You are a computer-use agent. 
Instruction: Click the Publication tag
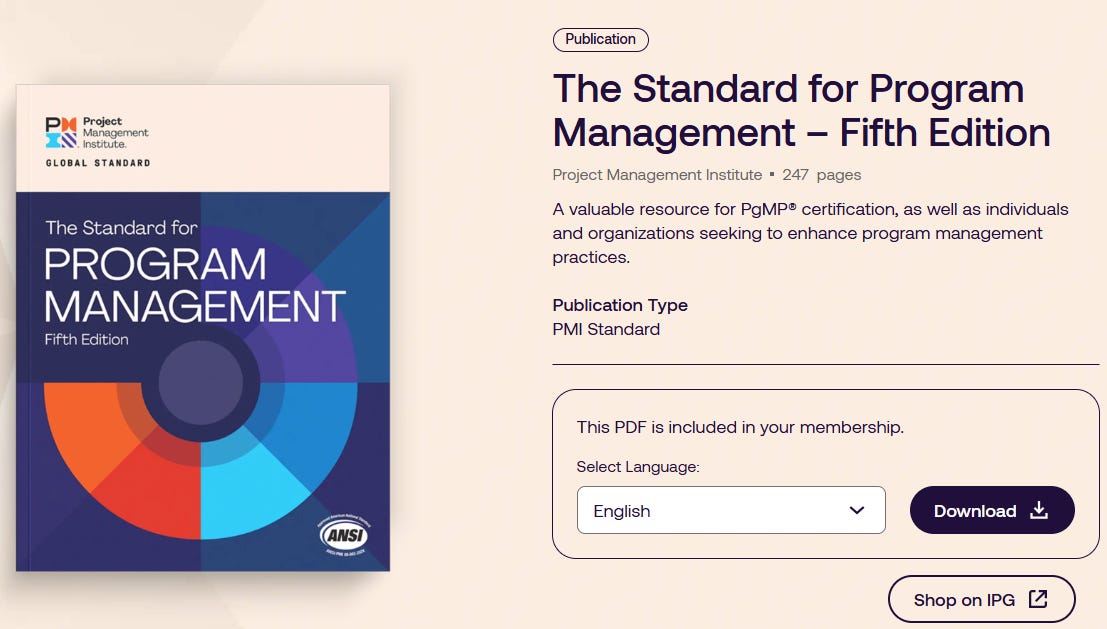click(600, 40)
